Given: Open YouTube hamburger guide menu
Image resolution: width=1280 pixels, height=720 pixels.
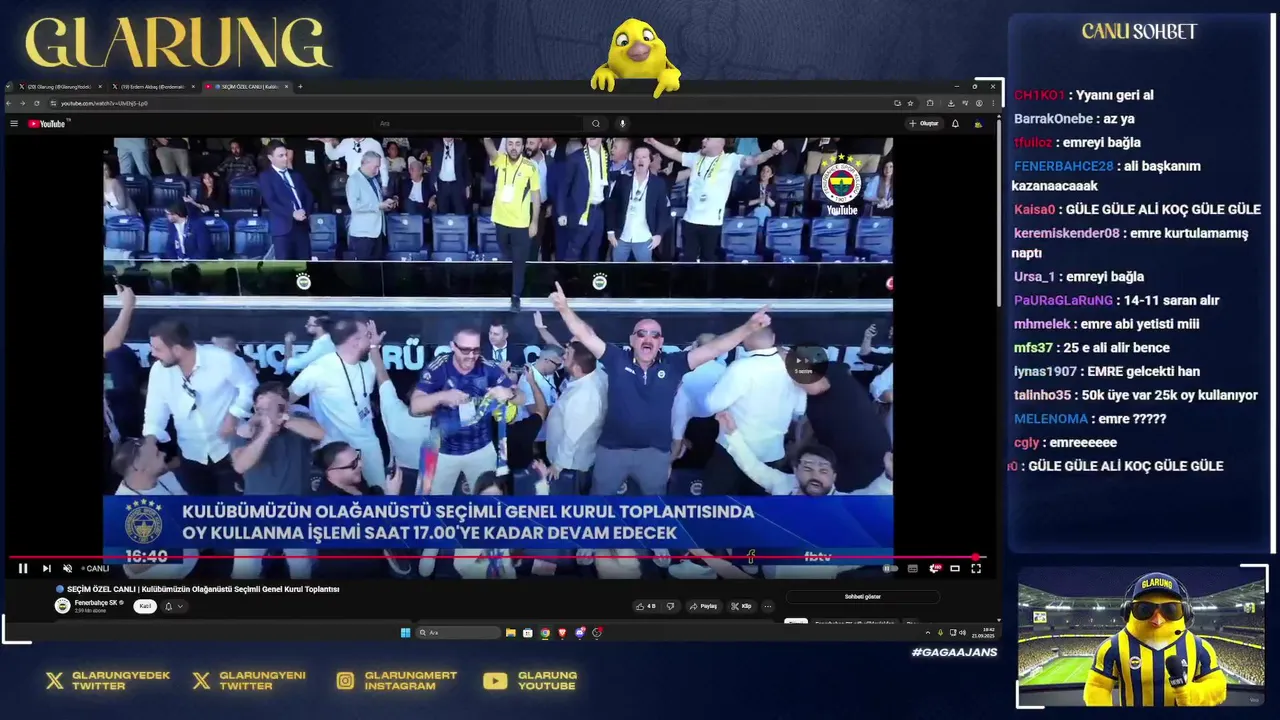Looking at the screenshot, I should pos(14,124).
